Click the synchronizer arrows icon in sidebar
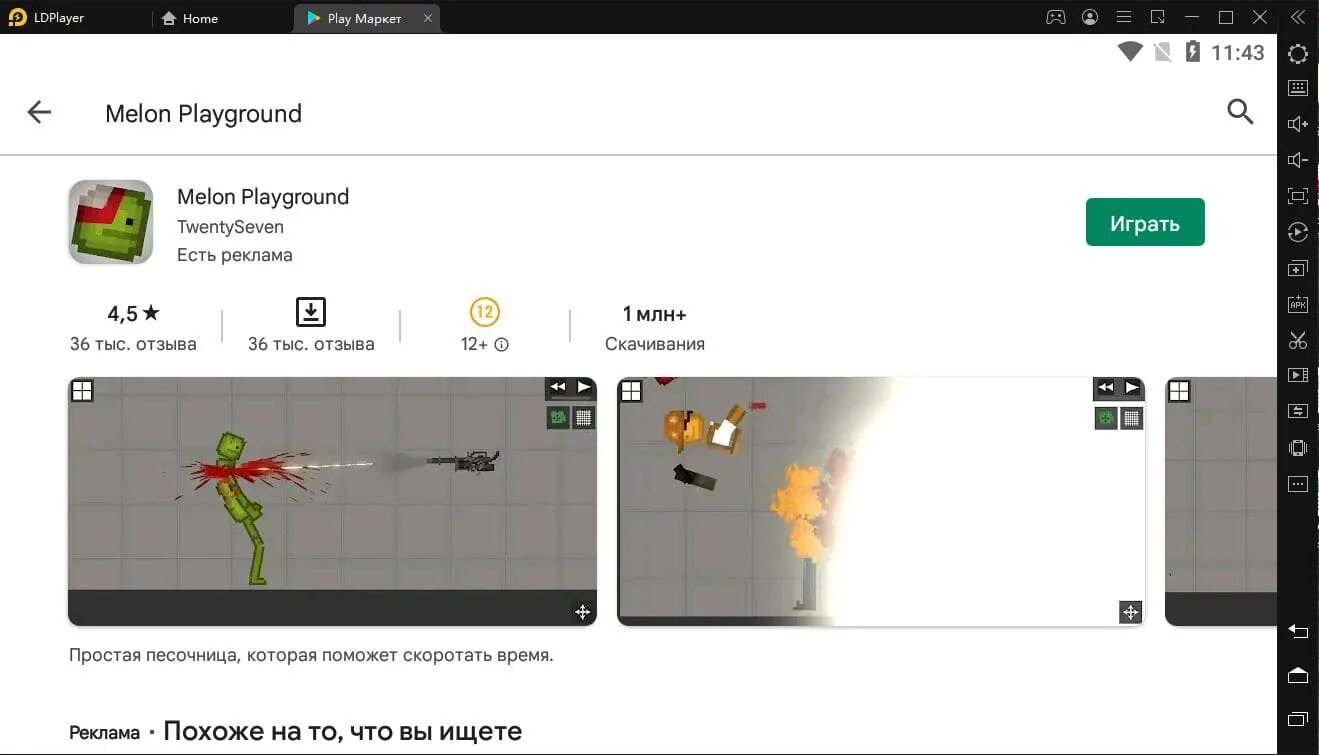This screenshot has width=1319, height=755. (1298, 411)
